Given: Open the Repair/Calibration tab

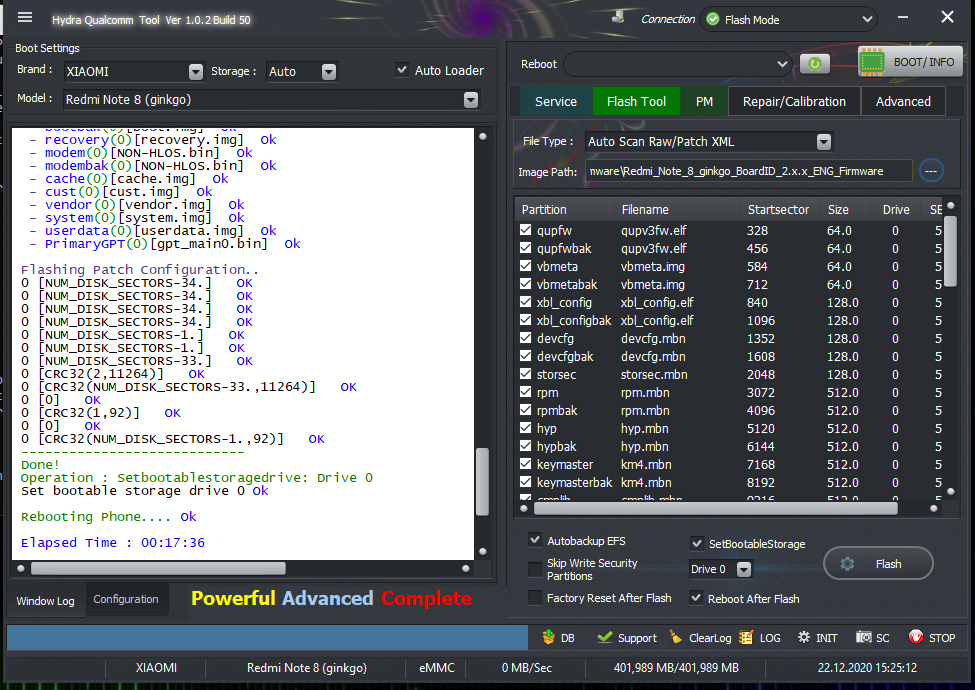Looking at the screenshot, I should 794,101.
